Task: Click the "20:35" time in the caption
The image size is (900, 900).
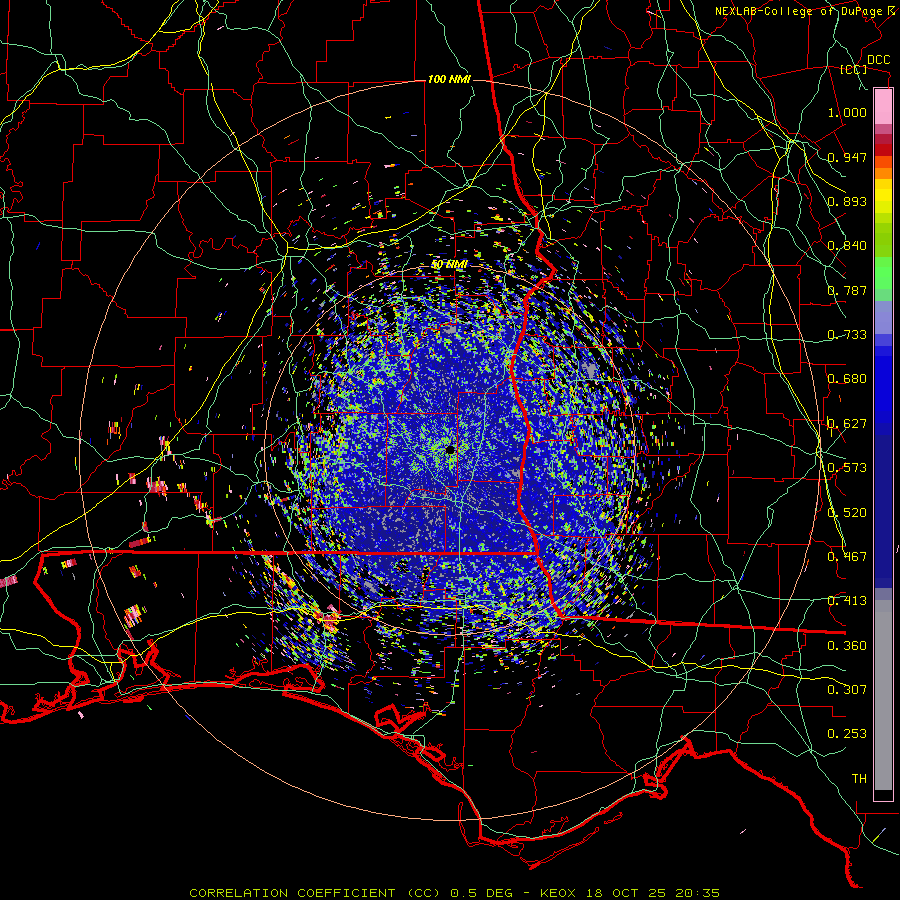Action: point(697,893)
